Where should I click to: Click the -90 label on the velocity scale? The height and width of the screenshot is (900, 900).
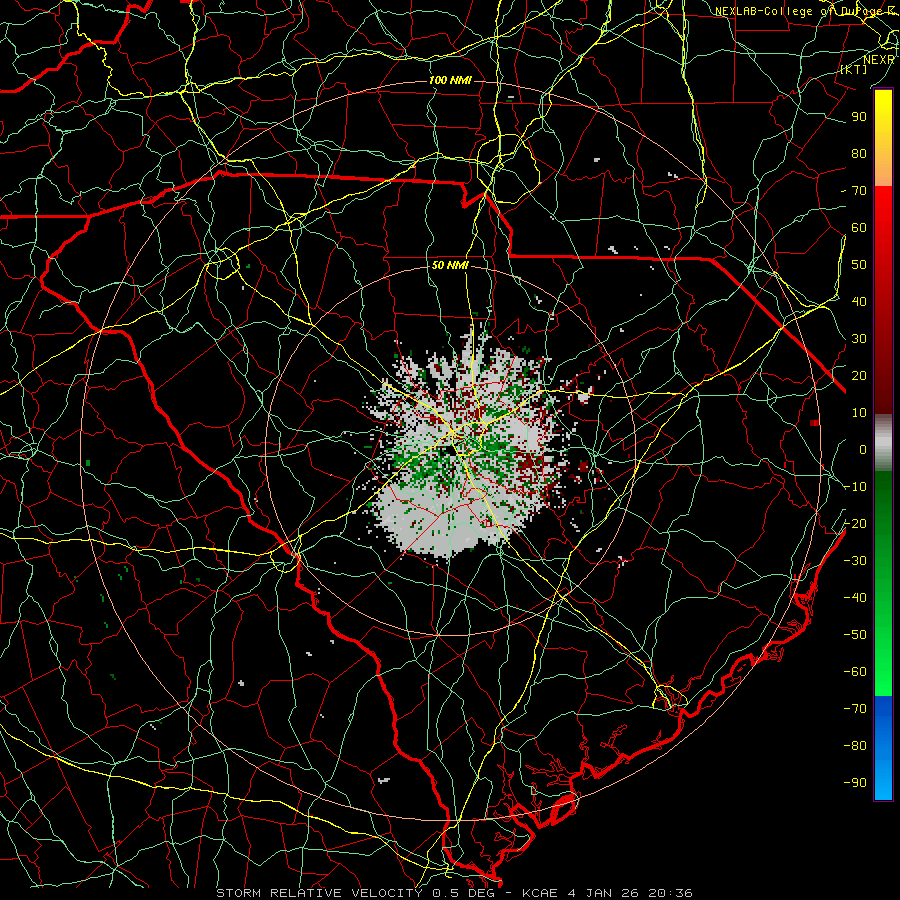coord(855,782)
